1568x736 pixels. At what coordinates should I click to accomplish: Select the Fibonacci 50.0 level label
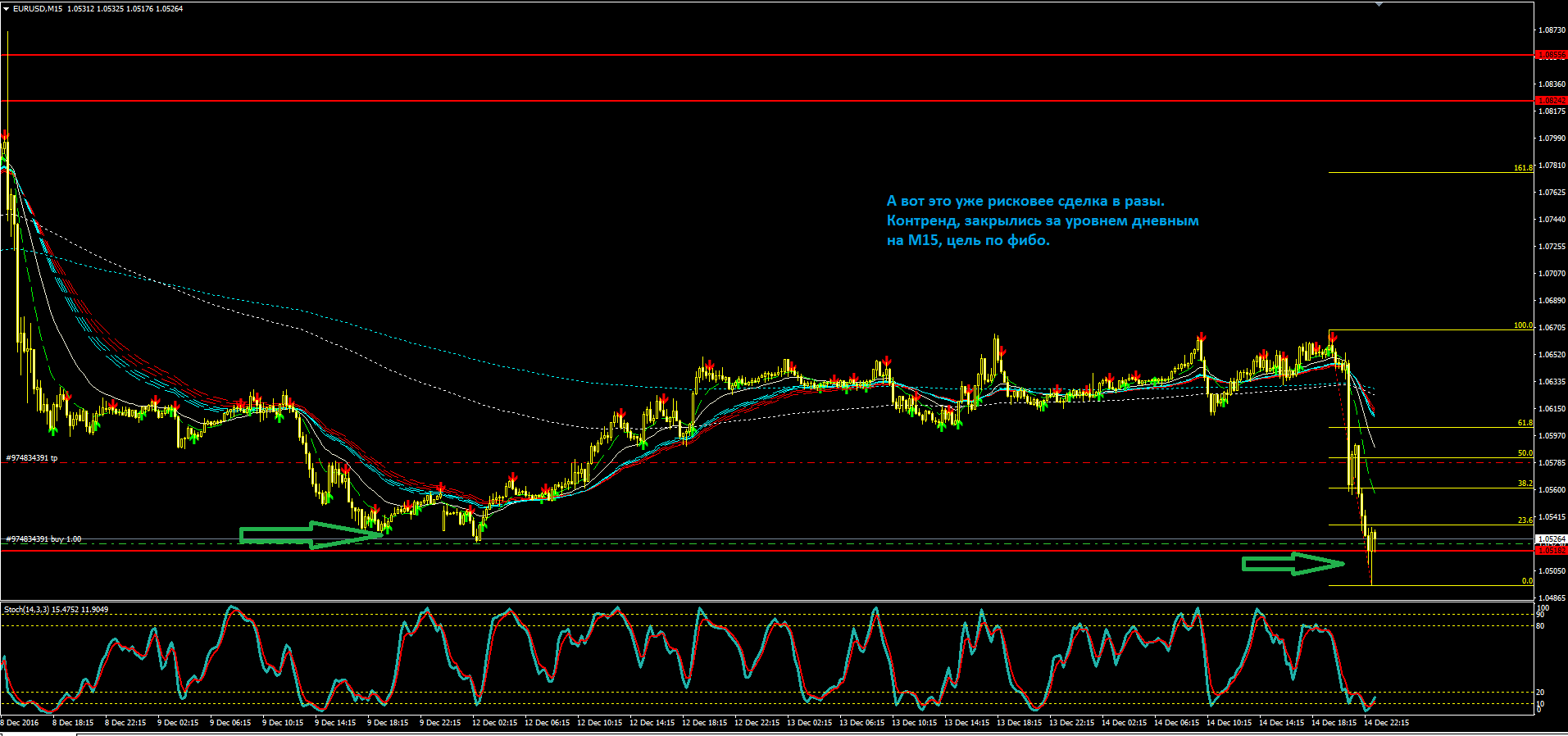[1525, 453]
